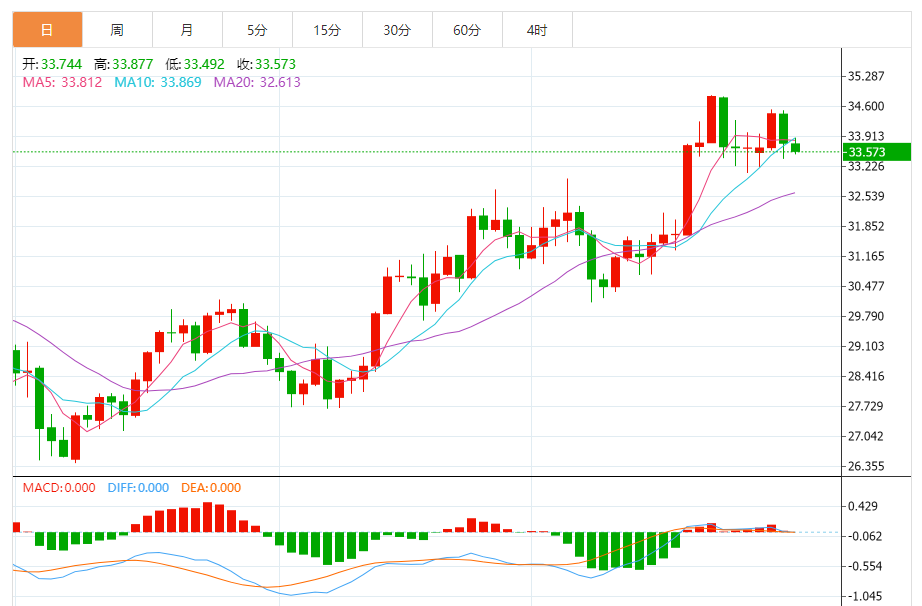
Task: Click the 29.103 price axis label
Action: pos(866,346)
